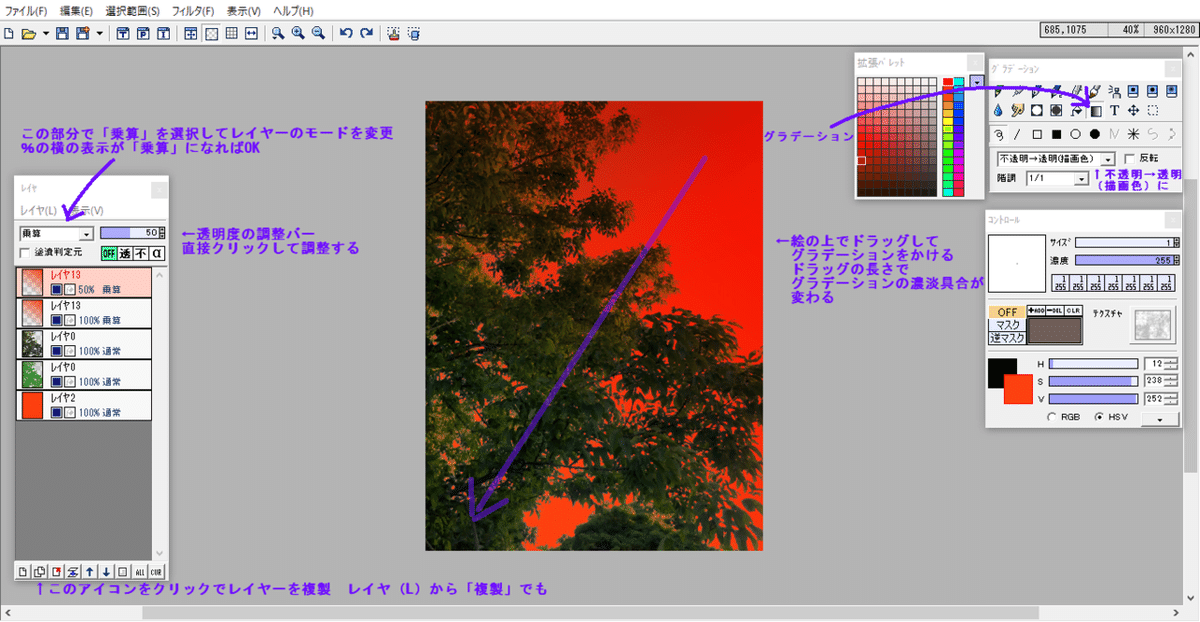
Task: Click the Zoom Out magnifier icon
Action: (318, 34)
